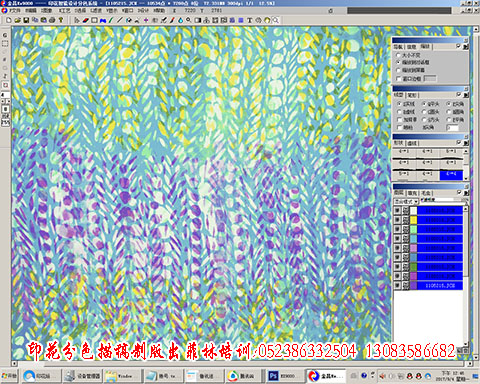
Task: Switch to the 笔形 pen shape tab
Action: [412, 95]
